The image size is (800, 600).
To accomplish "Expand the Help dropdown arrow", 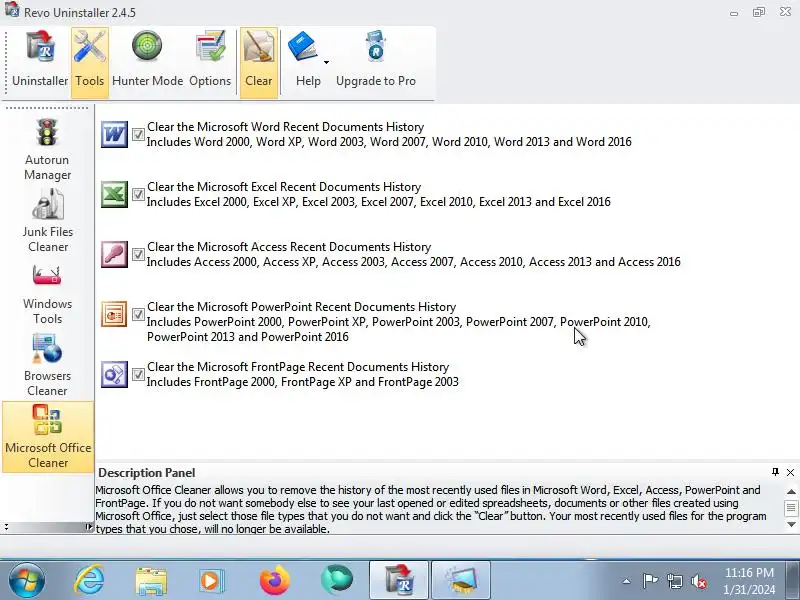I will click(x=326, y=62).
